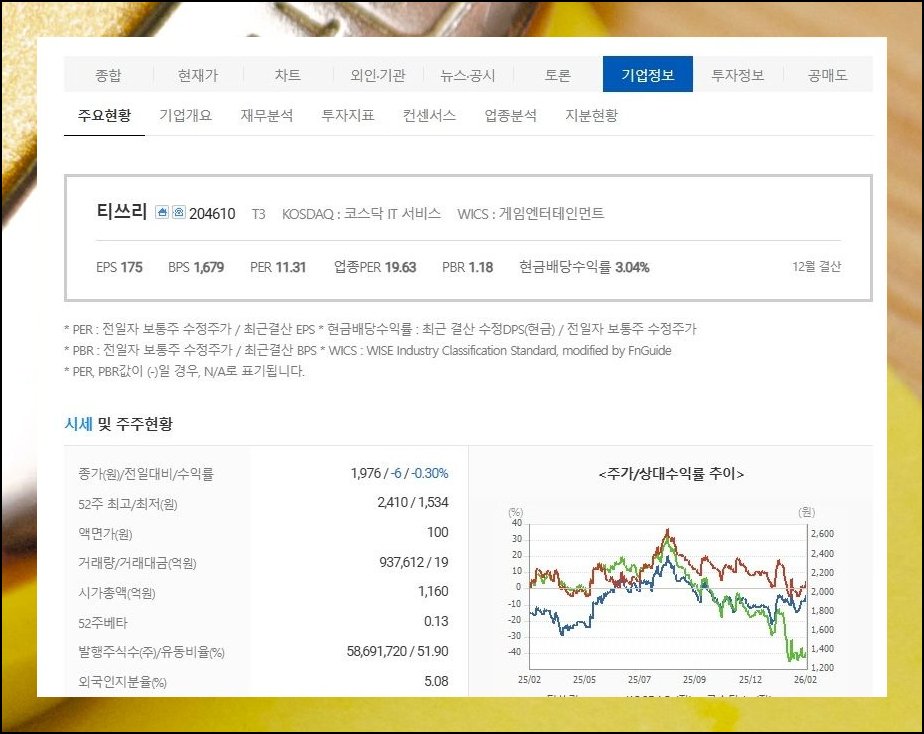Open the 투자지표 sub-tab

click(x=348, y=115)
